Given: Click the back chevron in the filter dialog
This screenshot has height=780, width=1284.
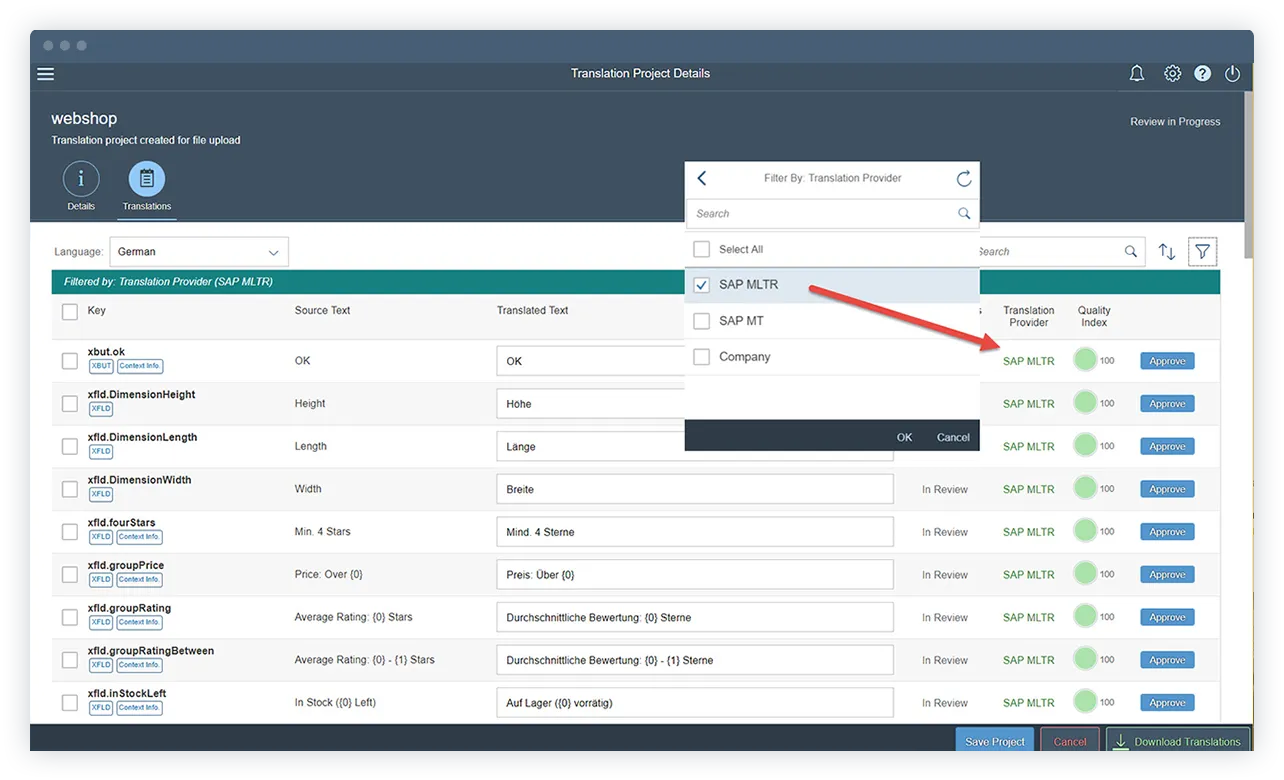Looking at the screenshot, I should (701, 178).
